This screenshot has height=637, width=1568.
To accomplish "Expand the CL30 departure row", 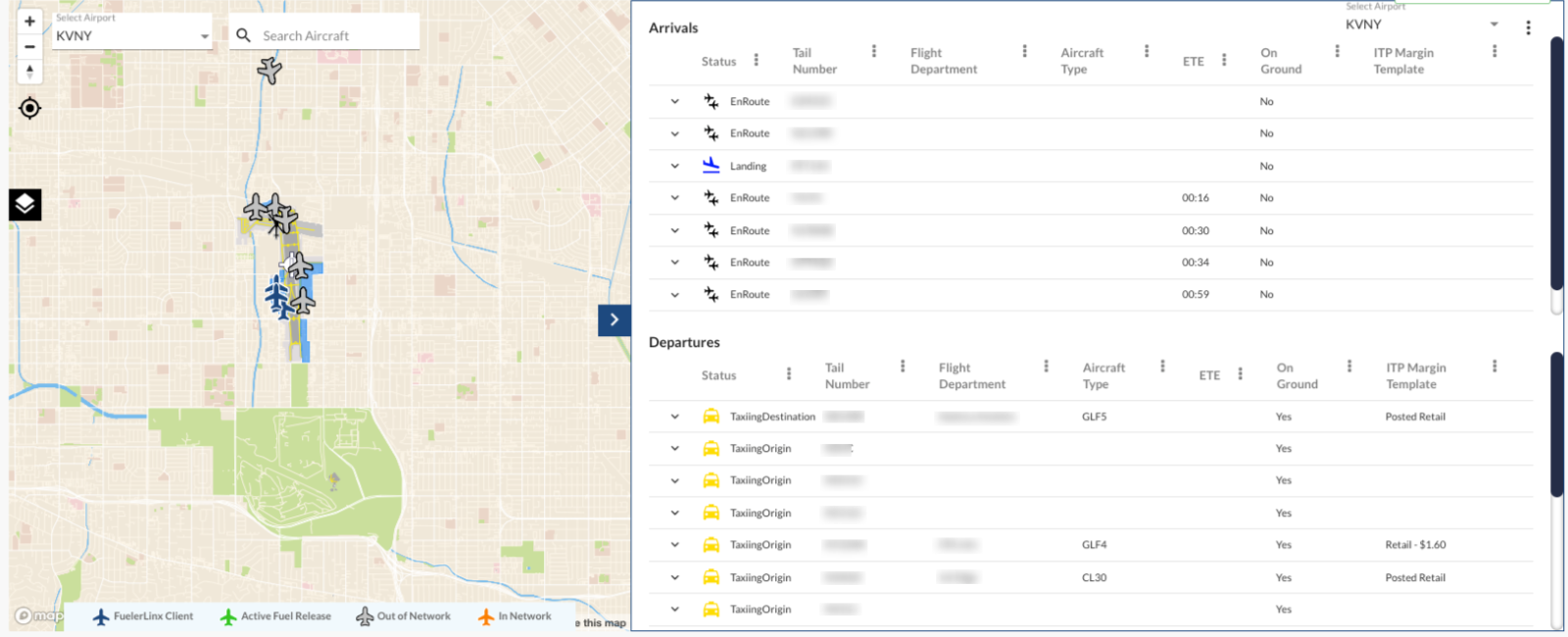I will [674, 577].
